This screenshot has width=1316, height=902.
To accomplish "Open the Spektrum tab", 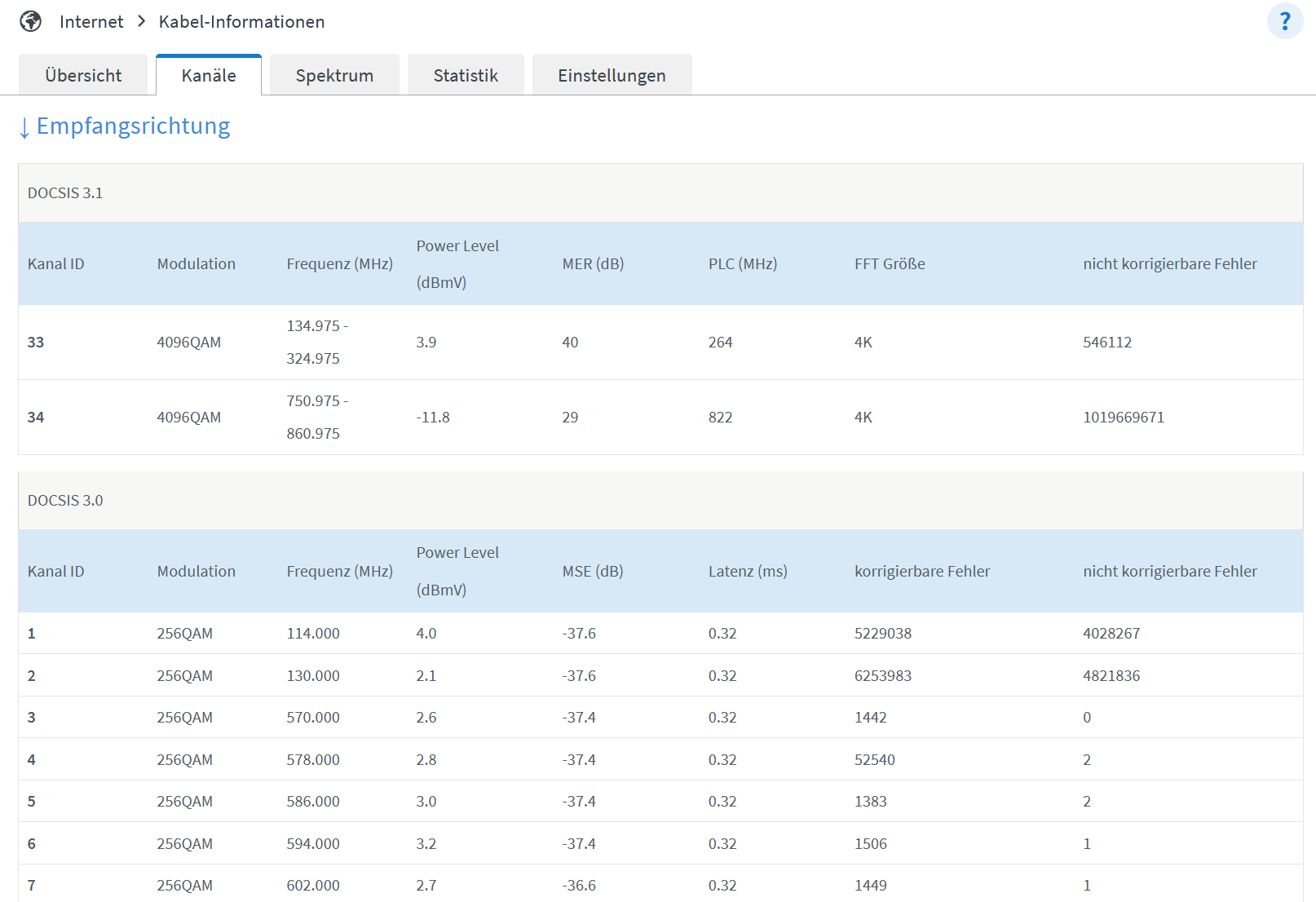I will 334,75.
